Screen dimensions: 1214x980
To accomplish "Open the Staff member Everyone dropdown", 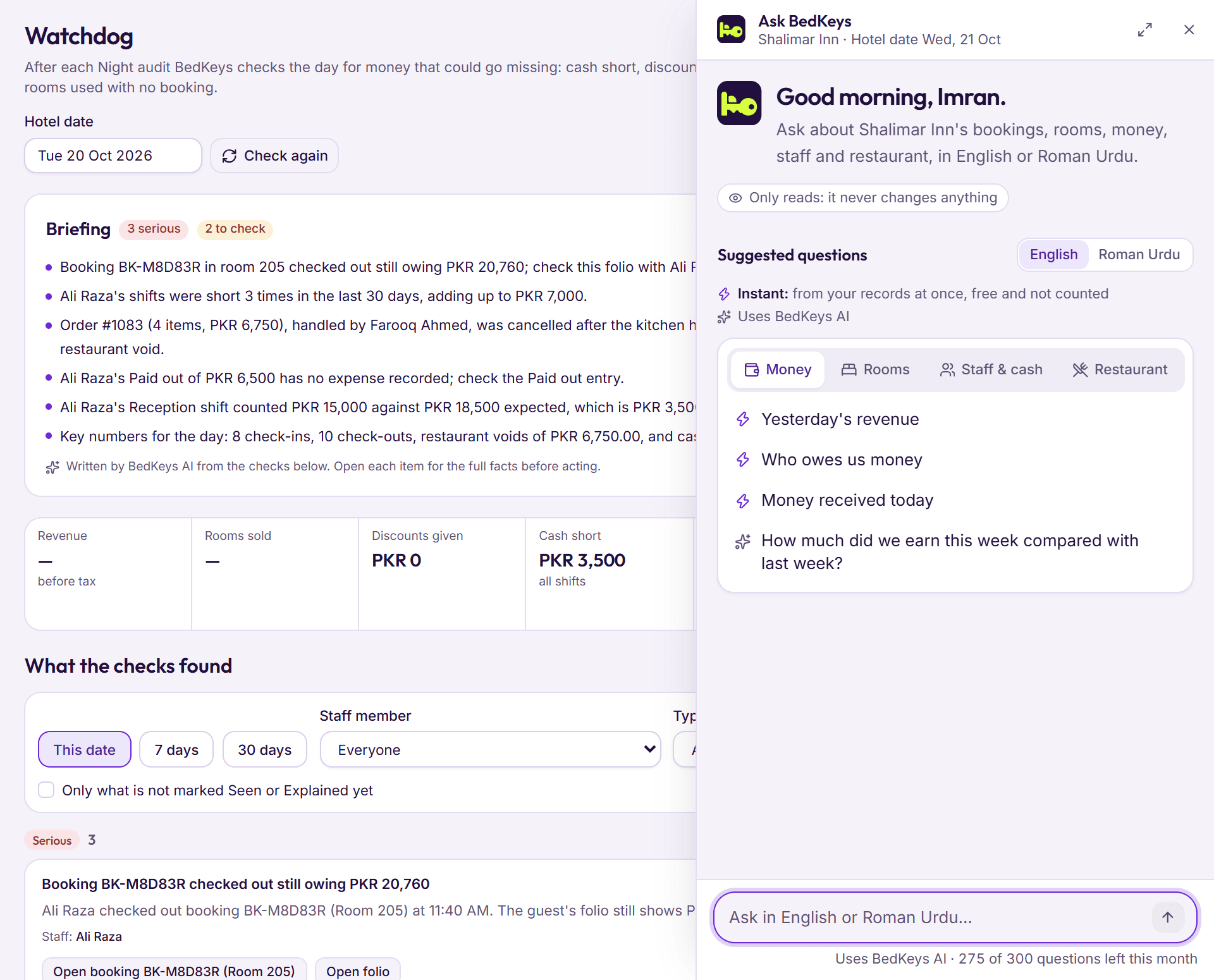I will click(x=490, y=749).
